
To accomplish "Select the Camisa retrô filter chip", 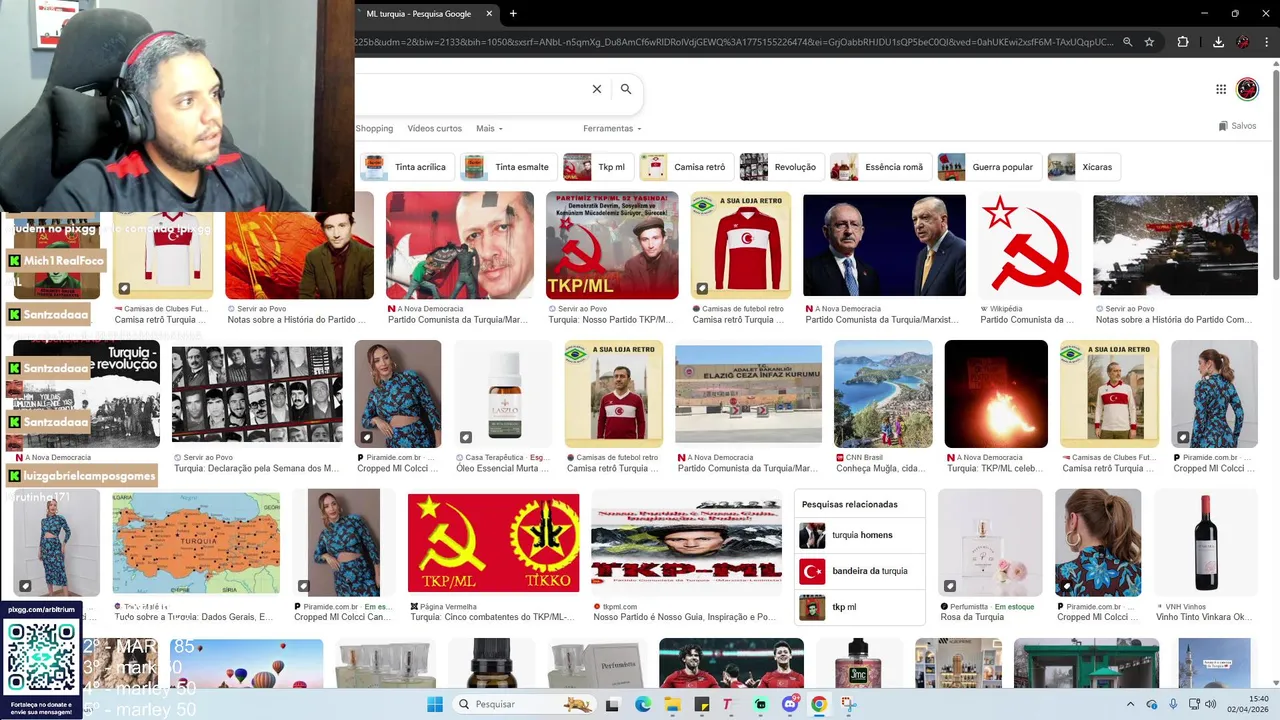I will coord(686,167).
